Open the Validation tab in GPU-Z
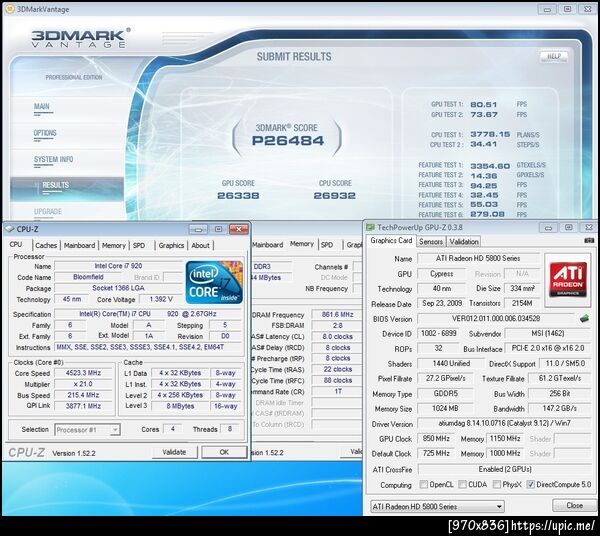The width and height of the screenshot is (600, 536). coord(464,241)
